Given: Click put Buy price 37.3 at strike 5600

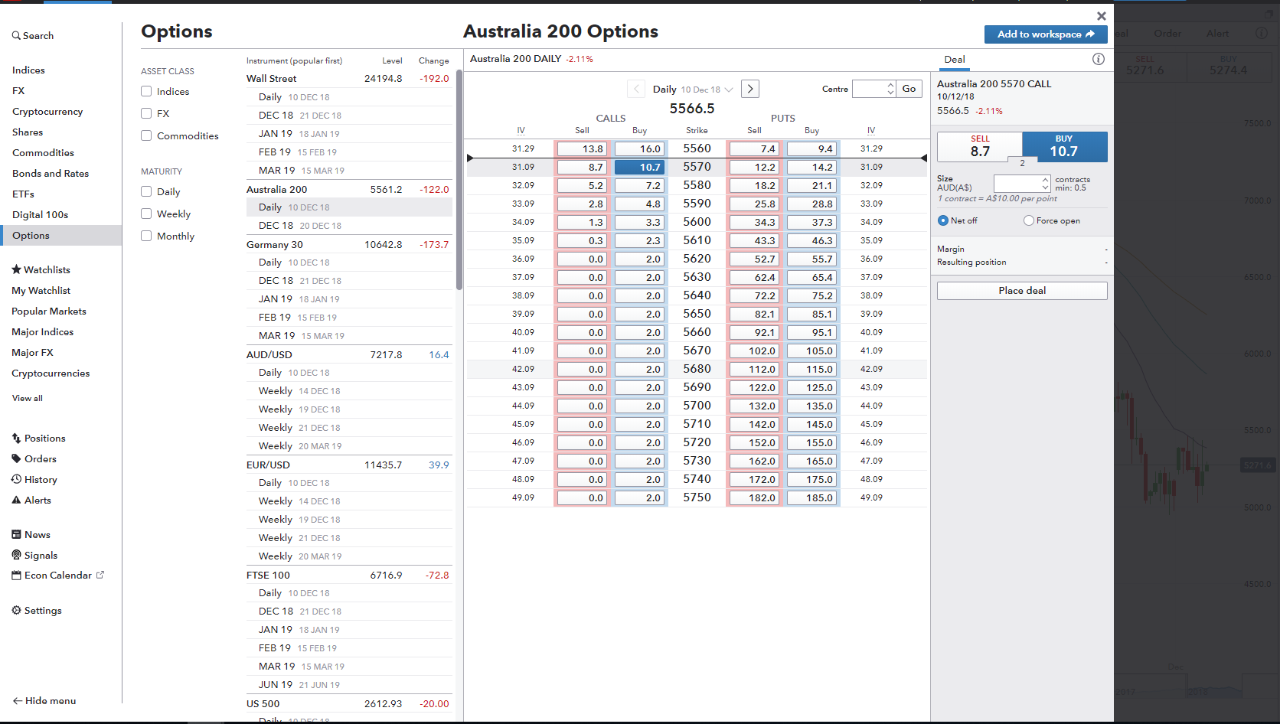Looking at the screenshot, I should [x=812, y=223].
